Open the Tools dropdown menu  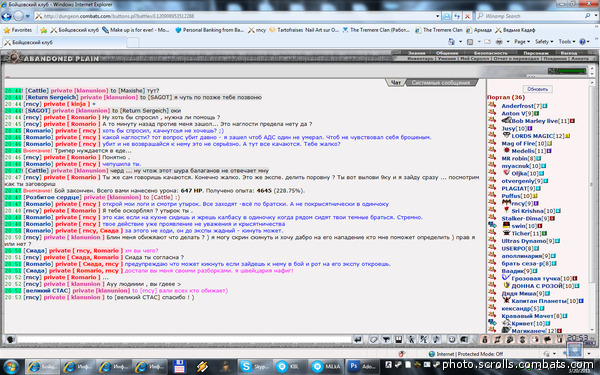[x=567, y=42]
